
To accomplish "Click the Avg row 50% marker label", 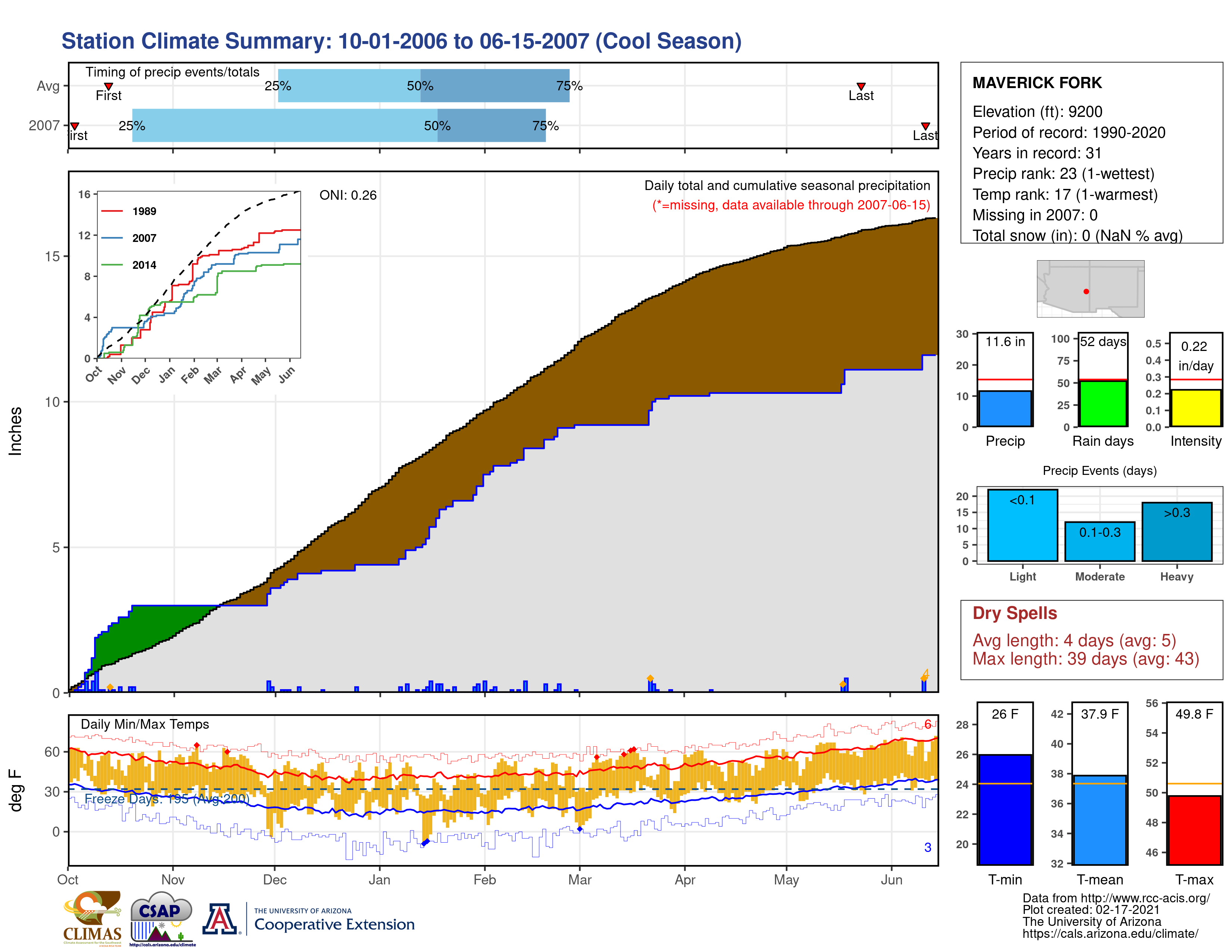I will click(420, 86).
